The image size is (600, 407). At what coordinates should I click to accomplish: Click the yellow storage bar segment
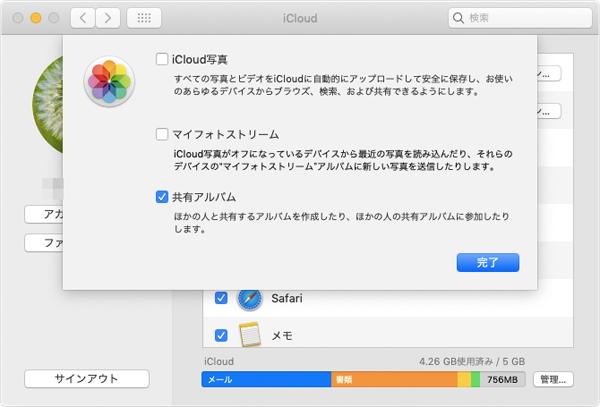tap(464, 379)
